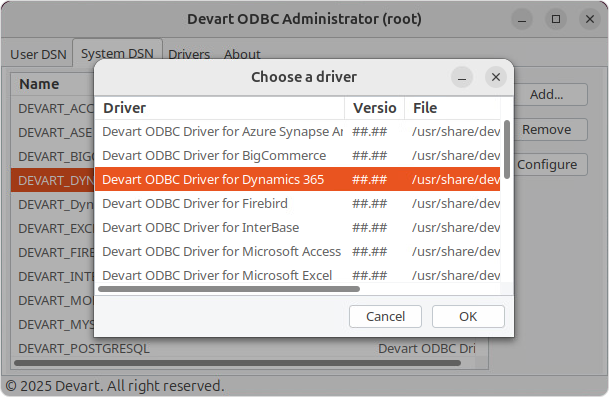Screen dimensions: 609x397
Task: Click the Name column header in DSN list
Action: coord(53,84)
